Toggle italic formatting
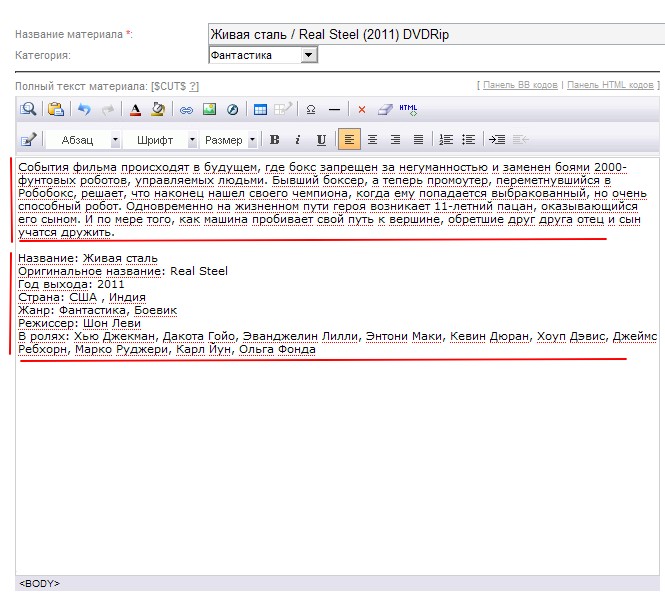 [298, 140]
